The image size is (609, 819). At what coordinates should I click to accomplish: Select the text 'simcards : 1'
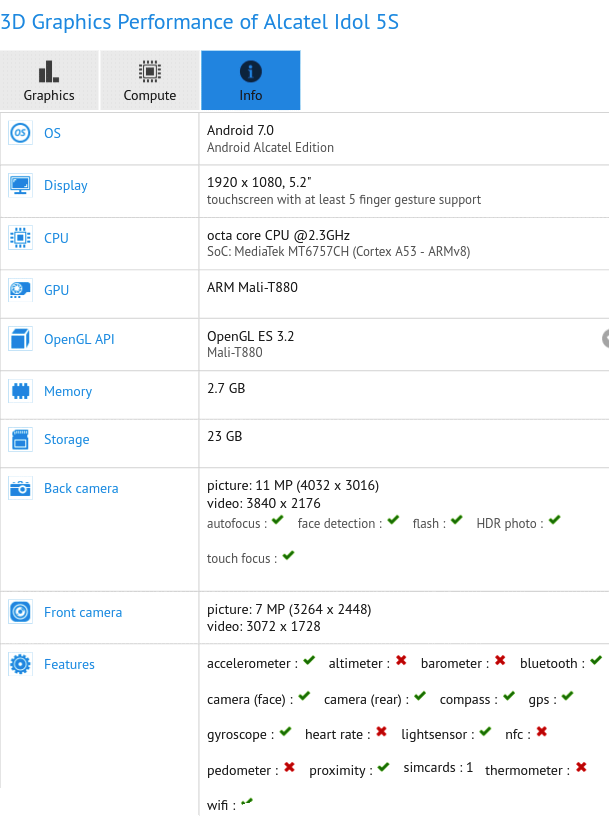tap(438, 767)
